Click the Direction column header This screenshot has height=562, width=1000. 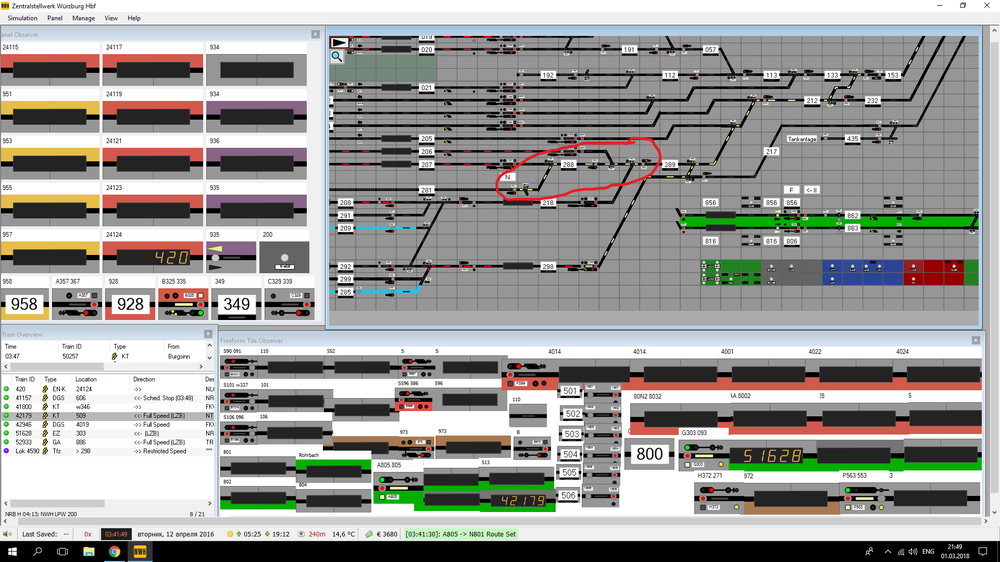coord(145,379)
